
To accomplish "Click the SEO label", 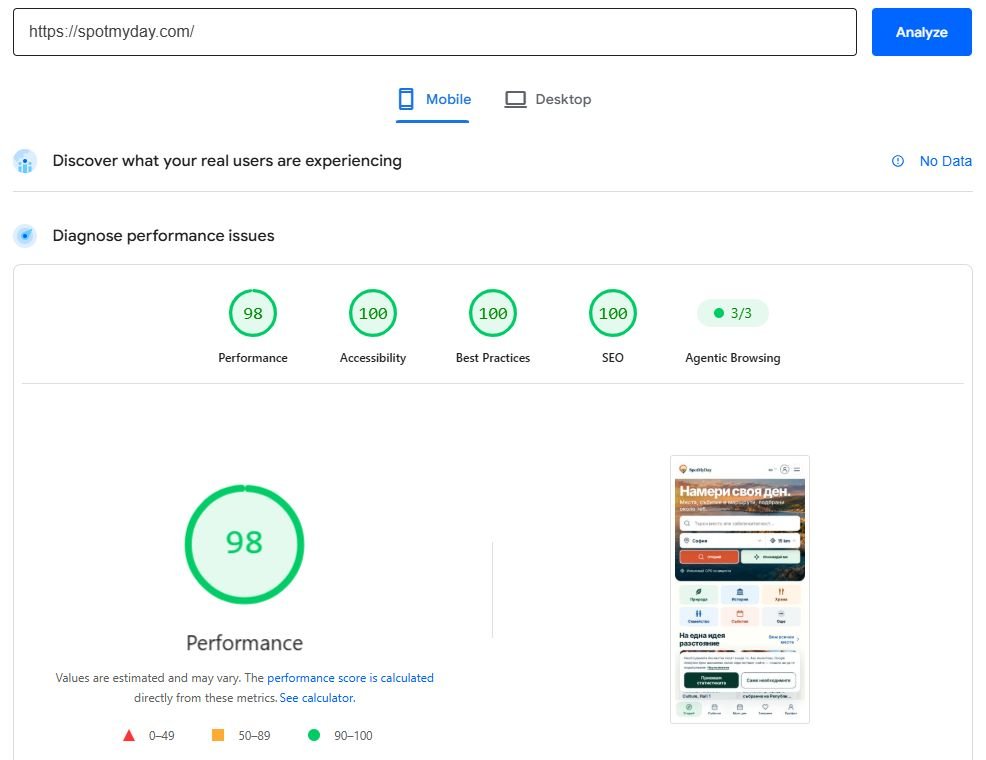I will [x=612, y=358].
